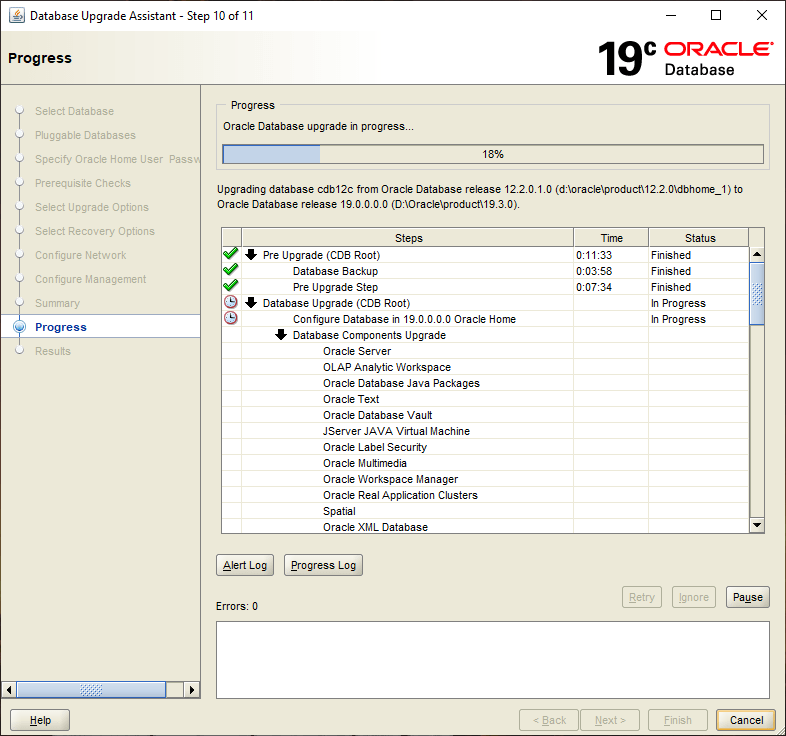The image size is (786, 736).
Task: Click the green checkmark beside Pre Upgrade Step
Action: point(231,286)
